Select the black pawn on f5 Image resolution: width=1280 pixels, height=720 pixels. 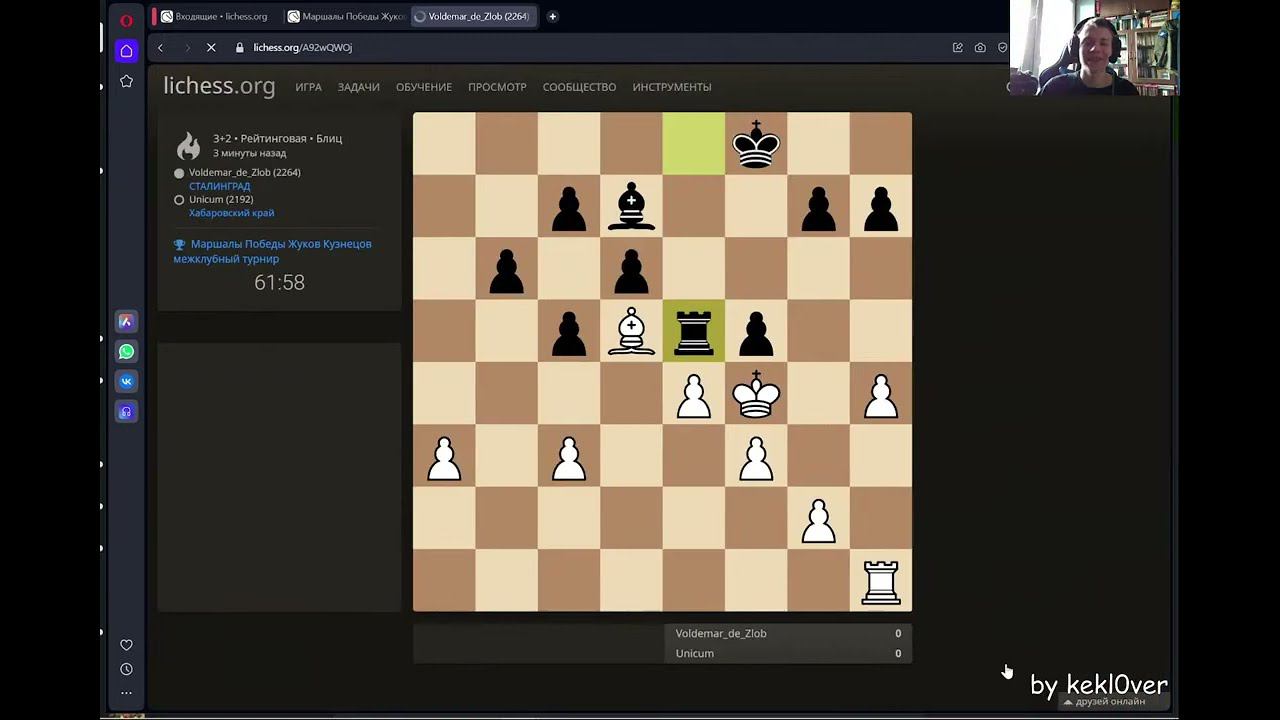pyautogui.click(x=756, y=330)
